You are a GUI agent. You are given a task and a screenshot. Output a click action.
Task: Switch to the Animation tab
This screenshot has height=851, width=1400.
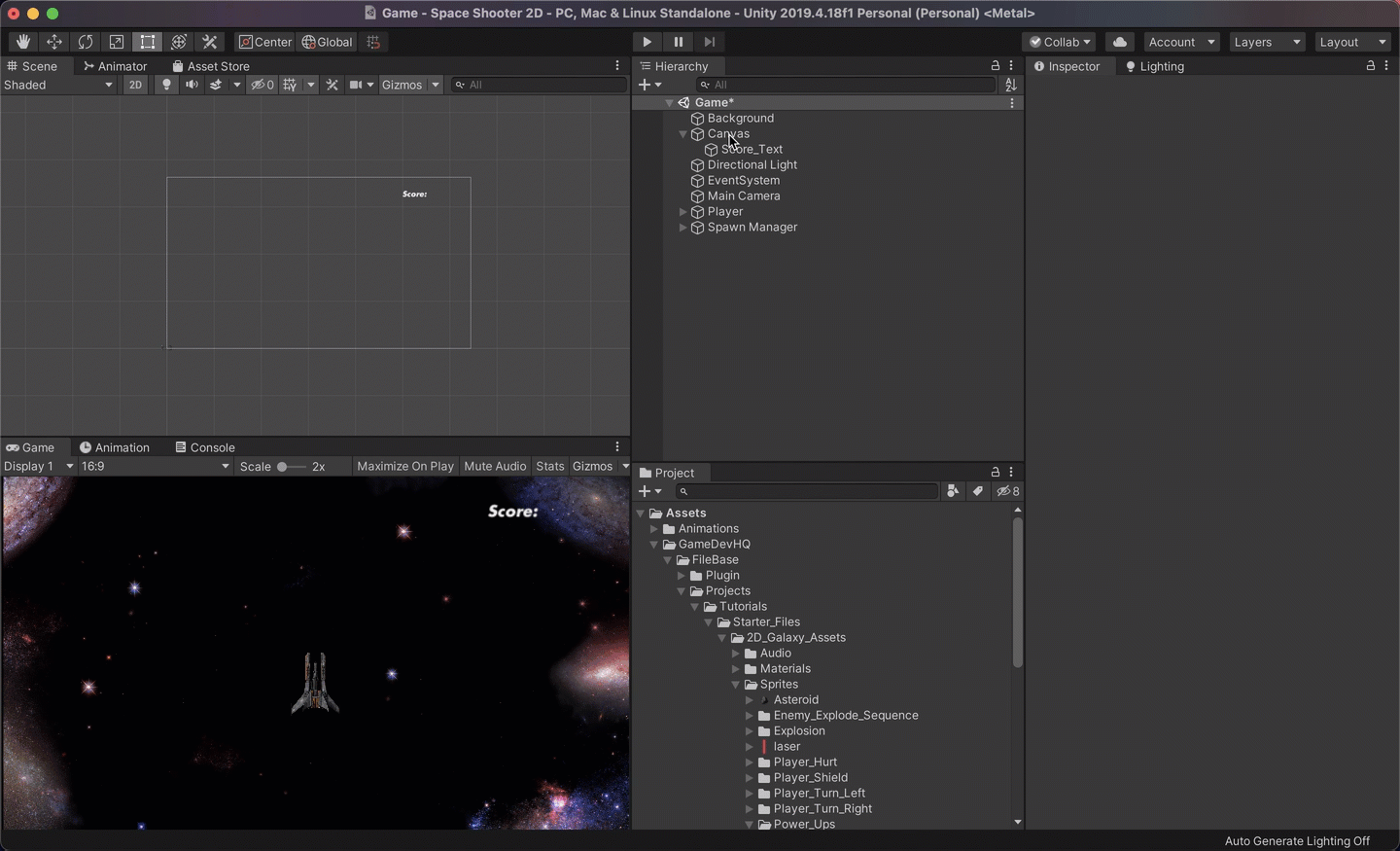point(115,447)
